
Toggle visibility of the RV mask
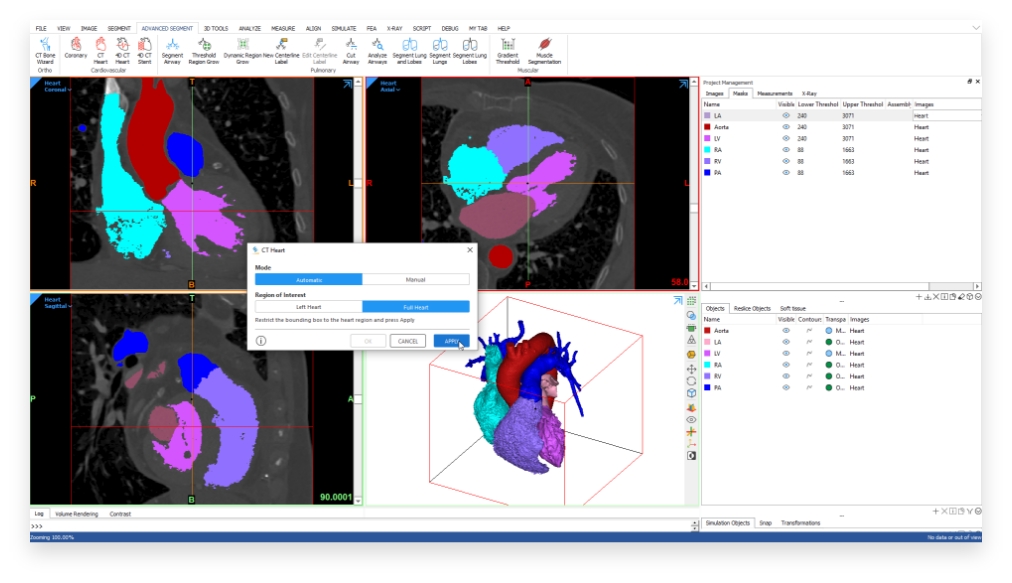click(786, 161)
